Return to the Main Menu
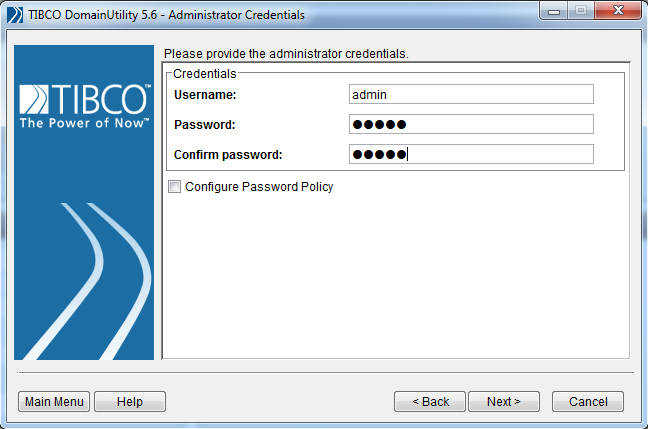 [54, 402]
